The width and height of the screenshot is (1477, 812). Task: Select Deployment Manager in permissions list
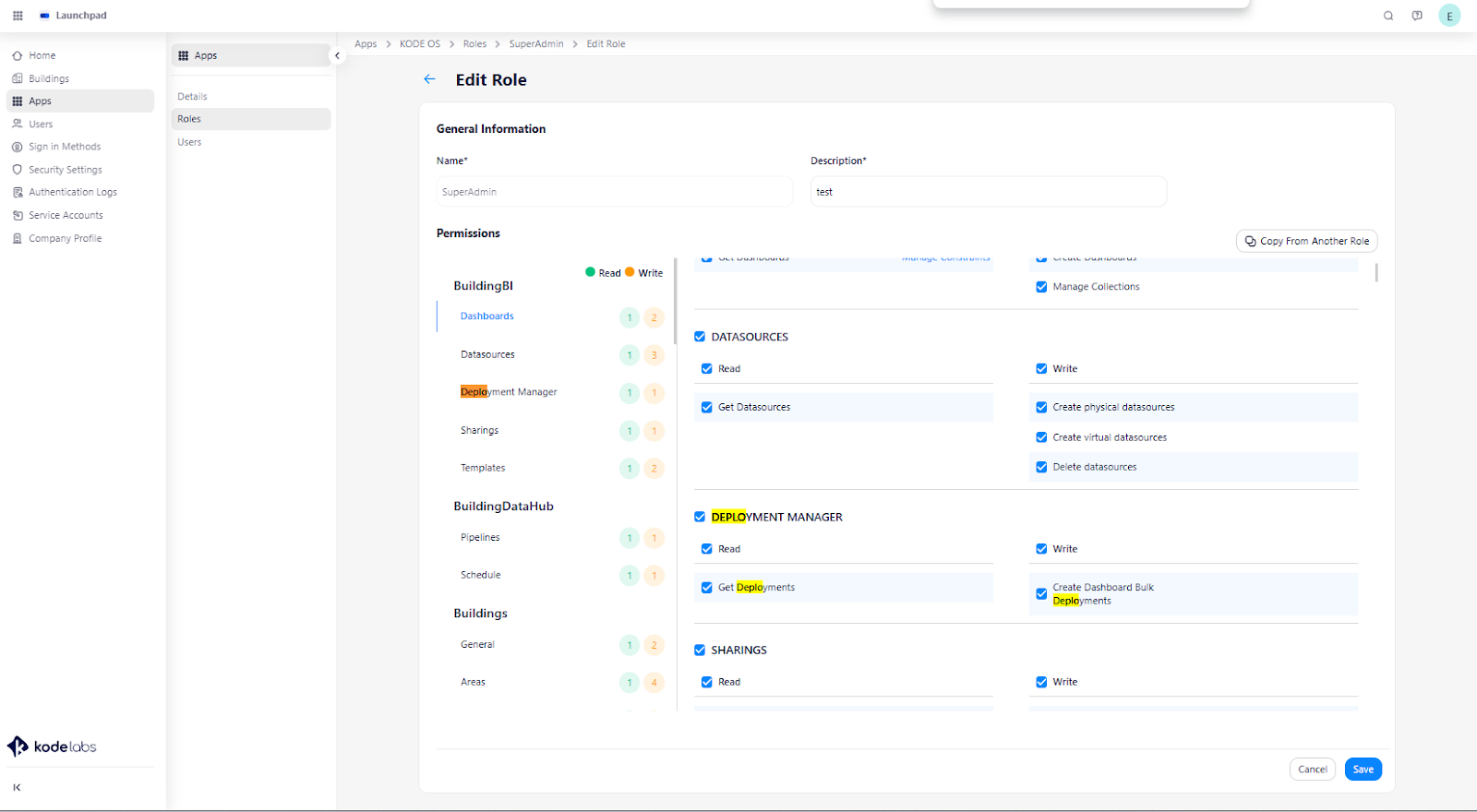tap(509, 392)
